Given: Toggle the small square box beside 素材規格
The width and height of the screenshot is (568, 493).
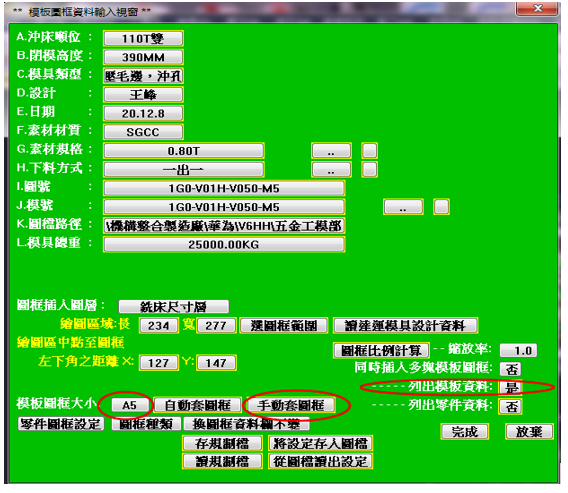Looking at the screenshot, I should pyautogui.click(x=369, y=151).
